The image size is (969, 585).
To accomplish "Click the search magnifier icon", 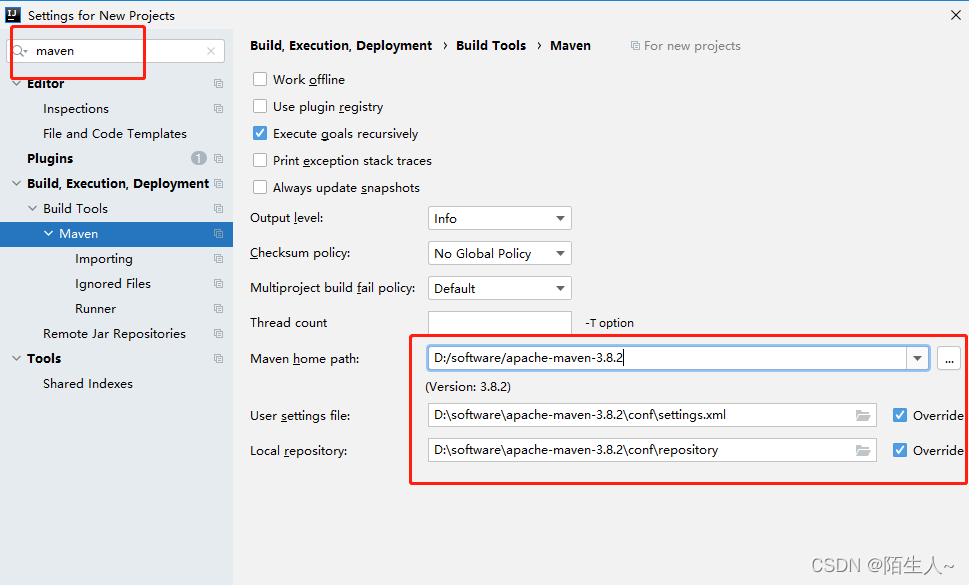I will point(20,51).
